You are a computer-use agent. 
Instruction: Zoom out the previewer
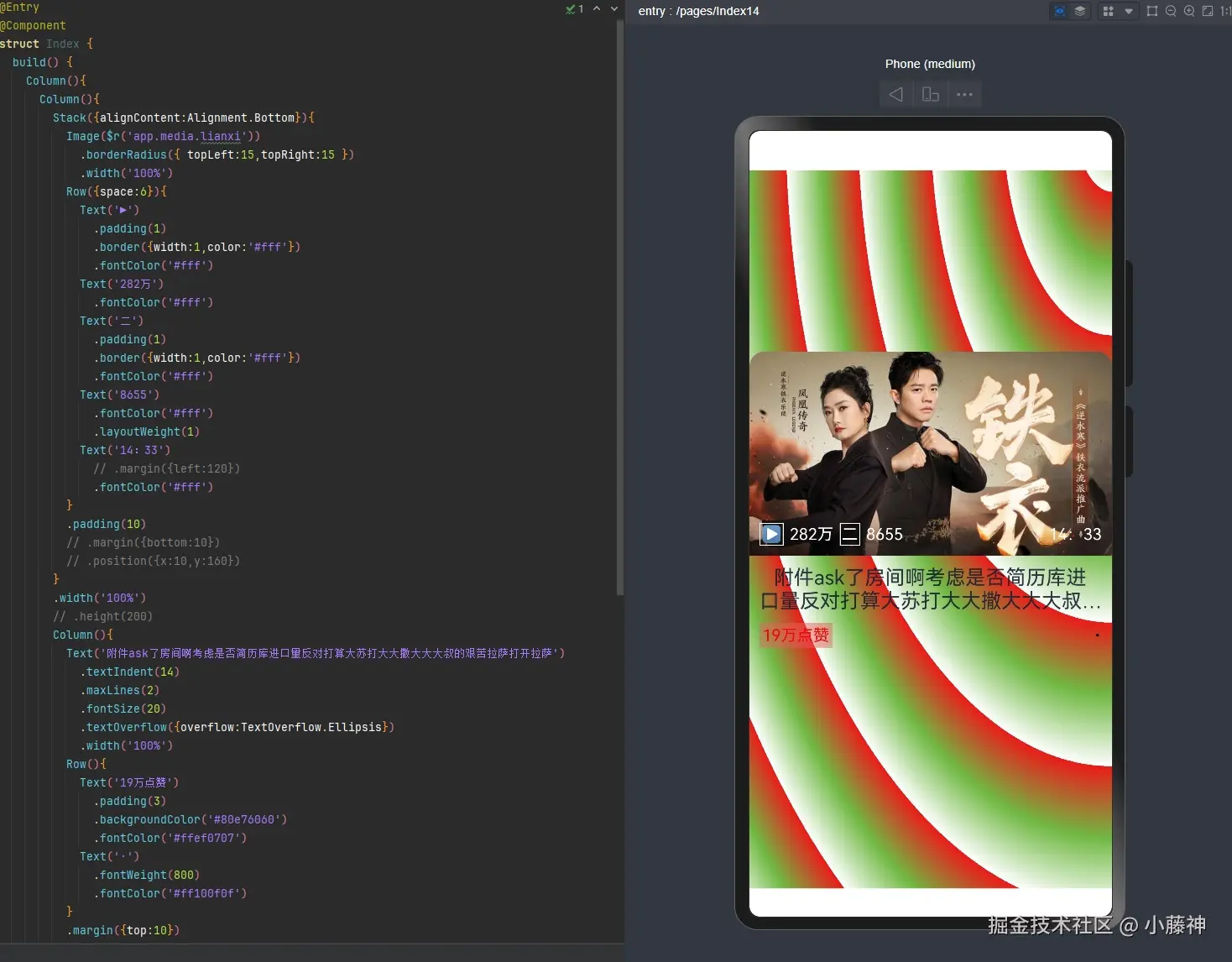pyautogui.click(x=1171, y=11)
